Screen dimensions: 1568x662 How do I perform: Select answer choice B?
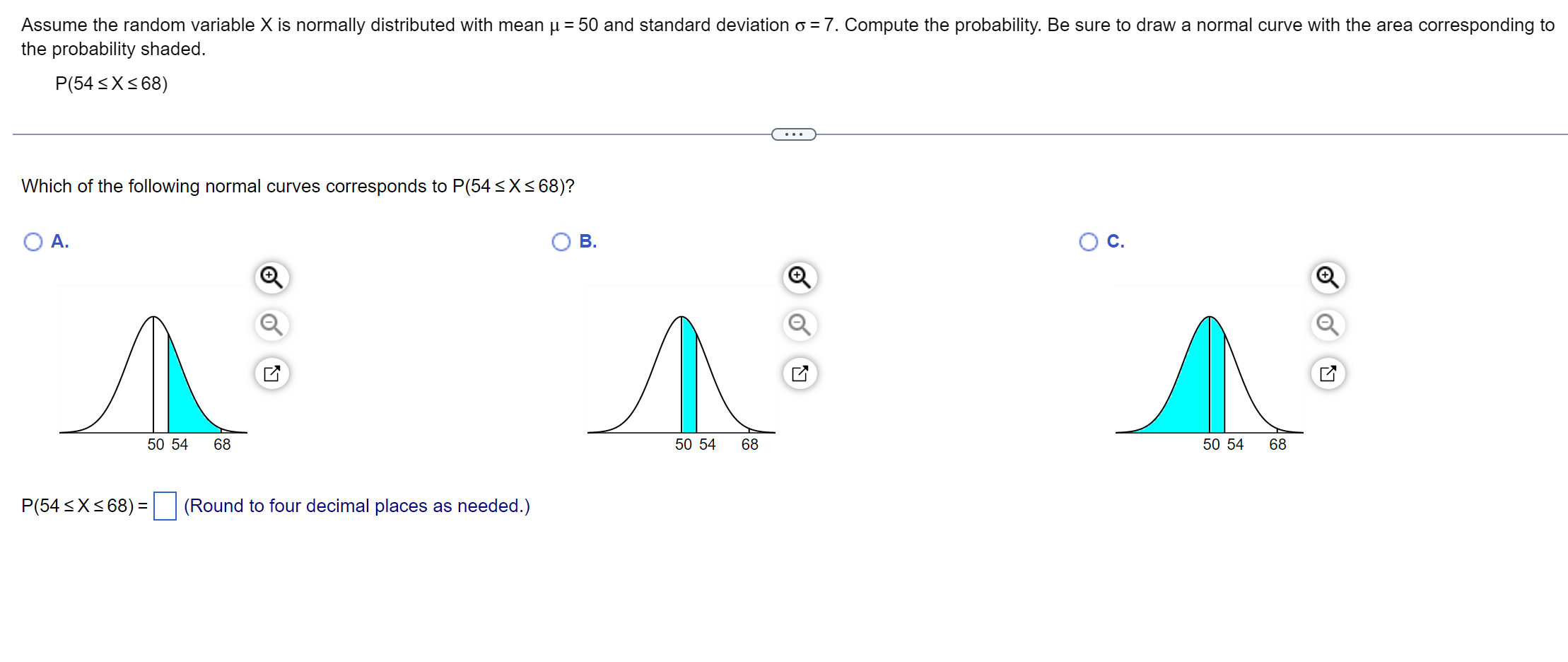tap(561, 241)
